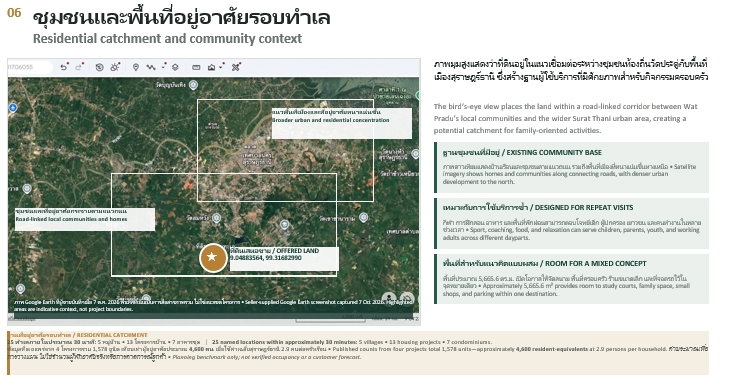Click the temple marker in map's bottom-left corner
730x384 pixels.
(x=20, y=289)
